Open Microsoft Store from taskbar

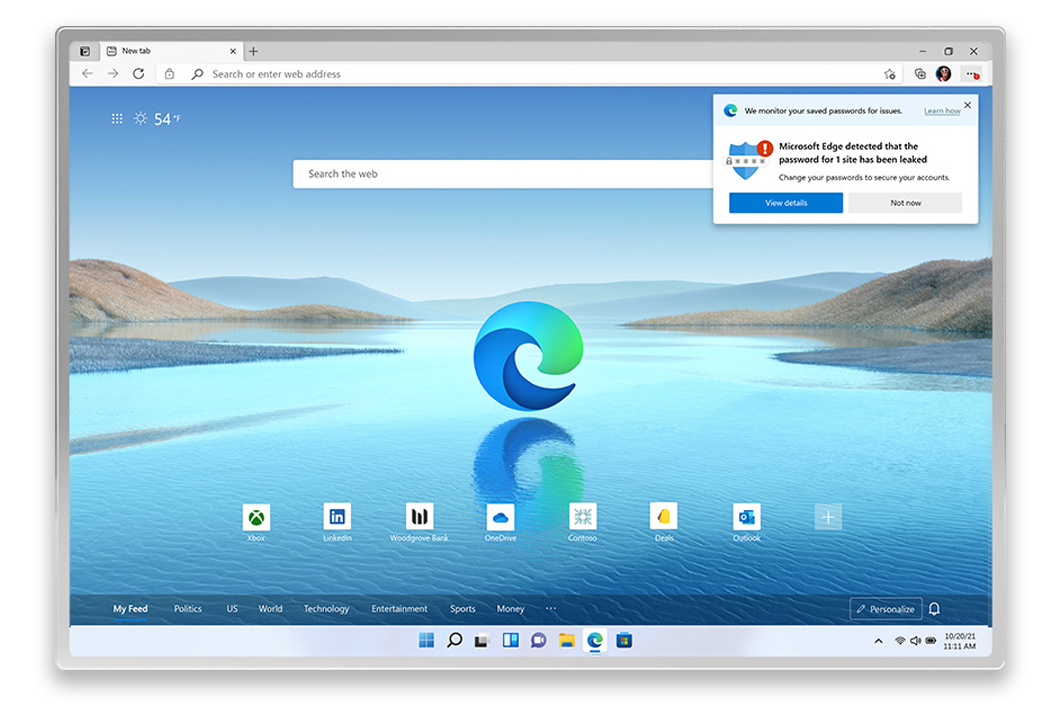coord(624,640)
